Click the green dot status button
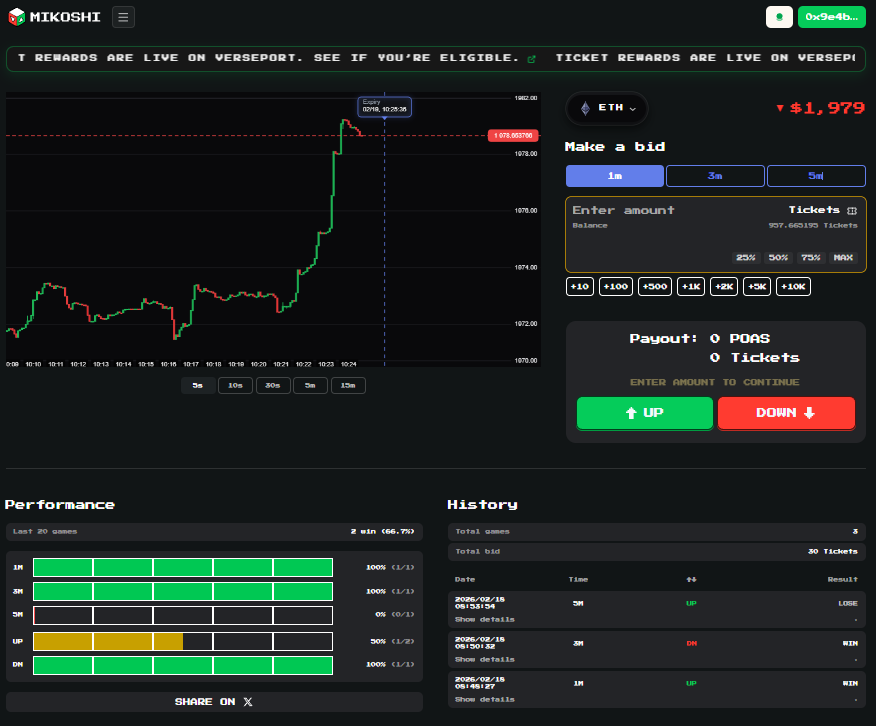 779,17
